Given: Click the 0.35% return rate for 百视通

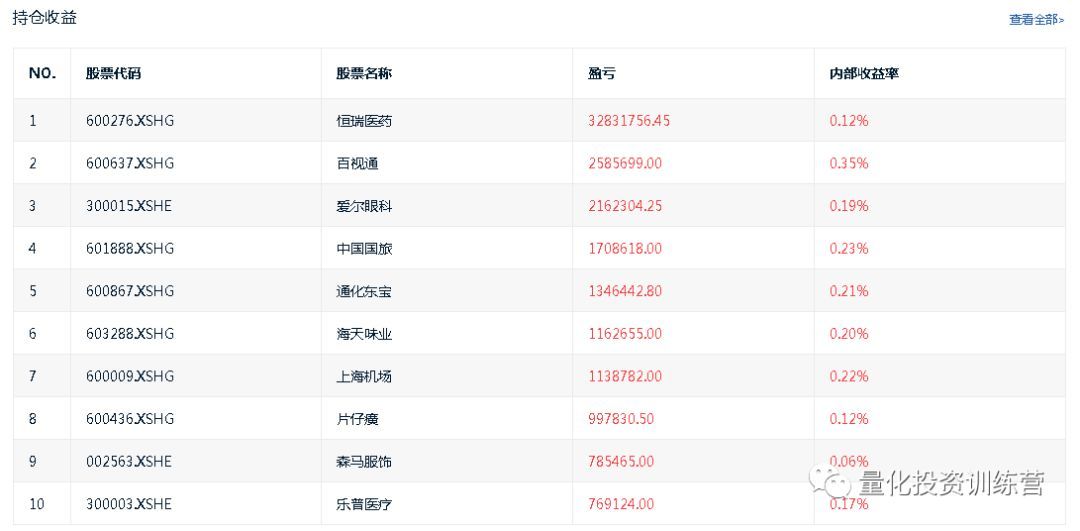Looking at the screenshot, I should (849, 163).
